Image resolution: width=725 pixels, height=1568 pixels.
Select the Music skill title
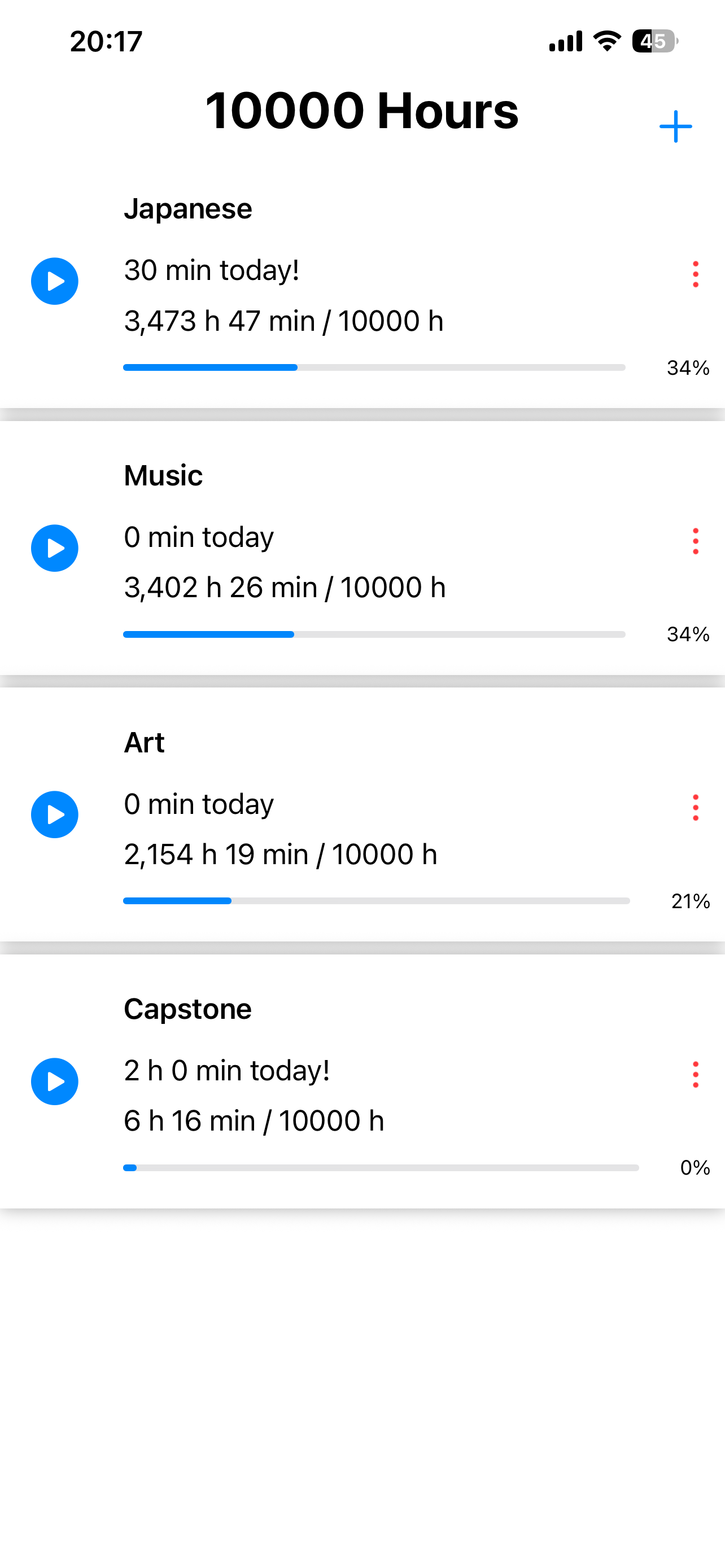point(163,475)
